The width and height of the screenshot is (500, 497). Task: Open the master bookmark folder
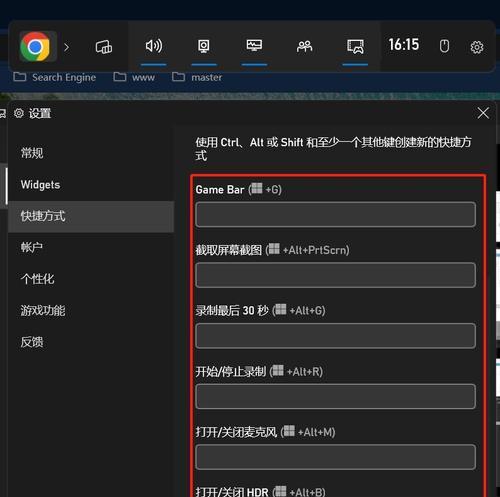click(x=197, y=77)
